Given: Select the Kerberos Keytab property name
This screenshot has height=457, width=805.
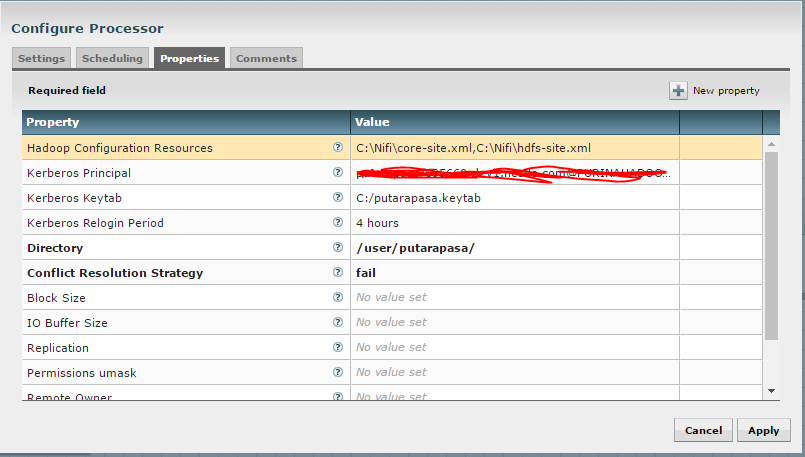Looking at the screenshot, I should tap(74, 198).
